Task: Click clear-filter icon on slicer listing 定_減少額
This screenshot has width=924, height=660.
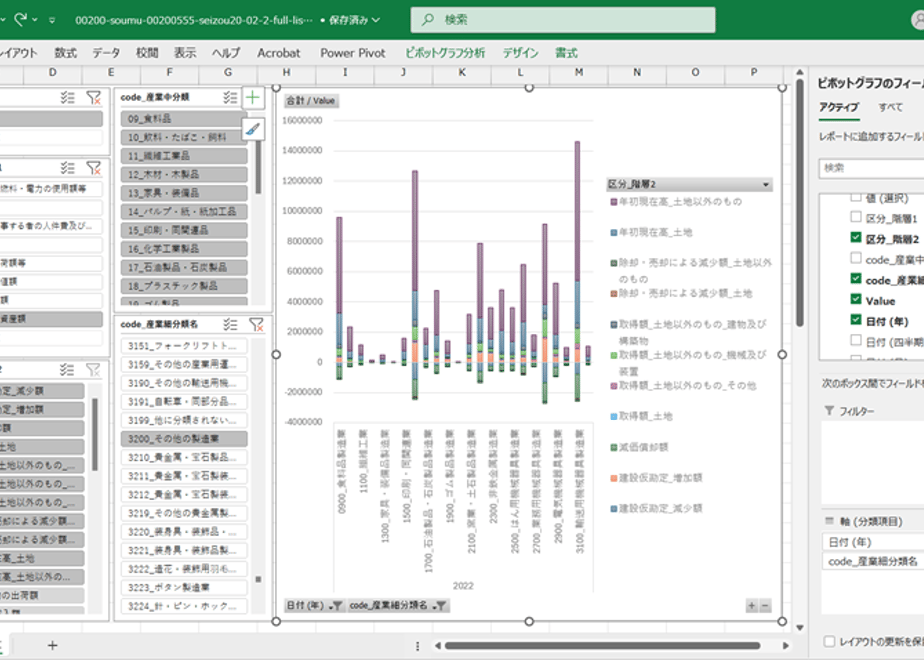Action: 93,370
